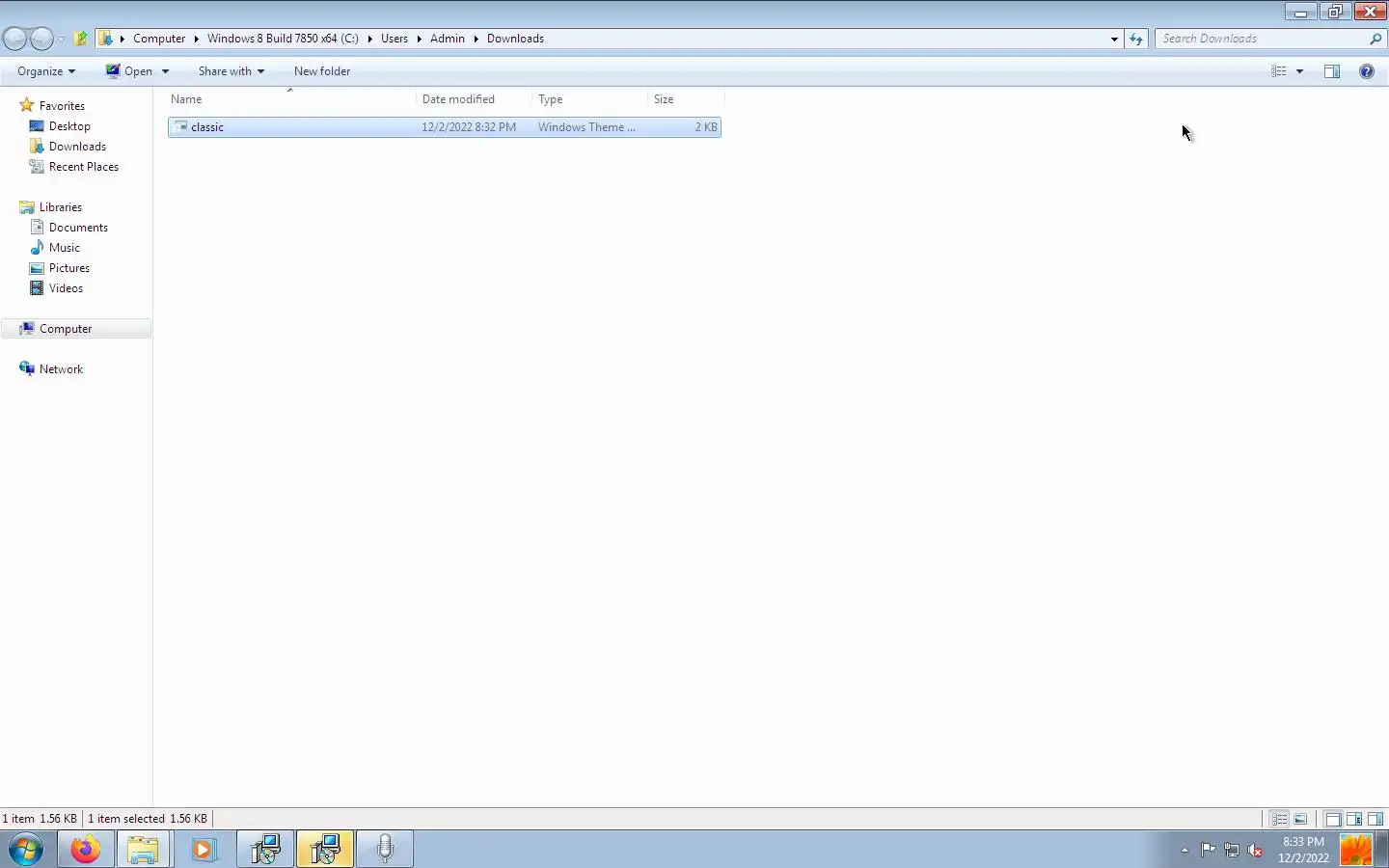
Task: Toggle navigation pane in status bar
Action: point(1333,819)
